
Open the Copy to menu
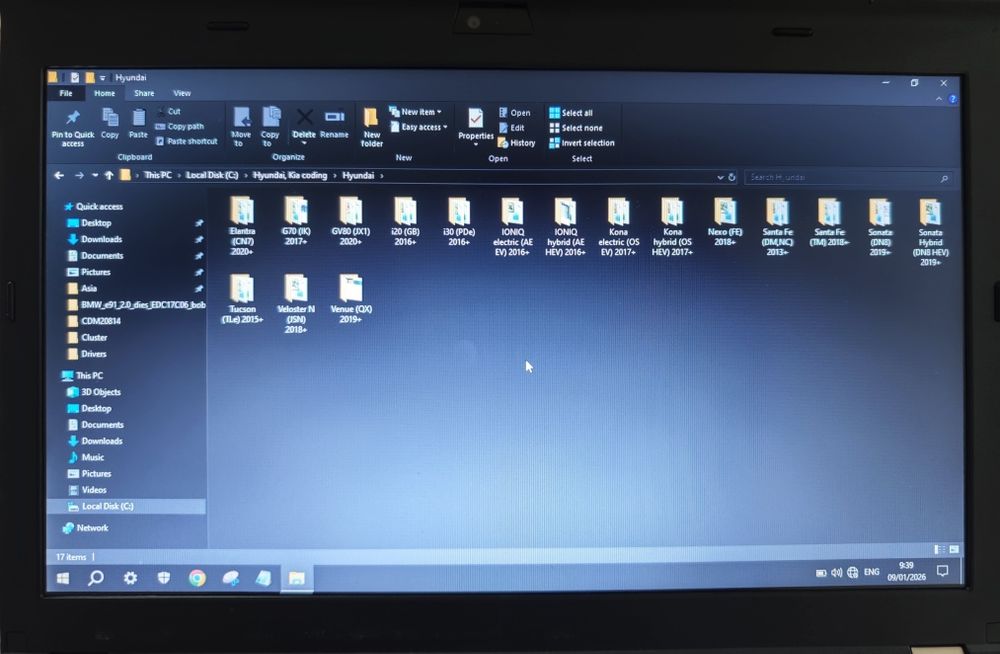pos(270,127)
